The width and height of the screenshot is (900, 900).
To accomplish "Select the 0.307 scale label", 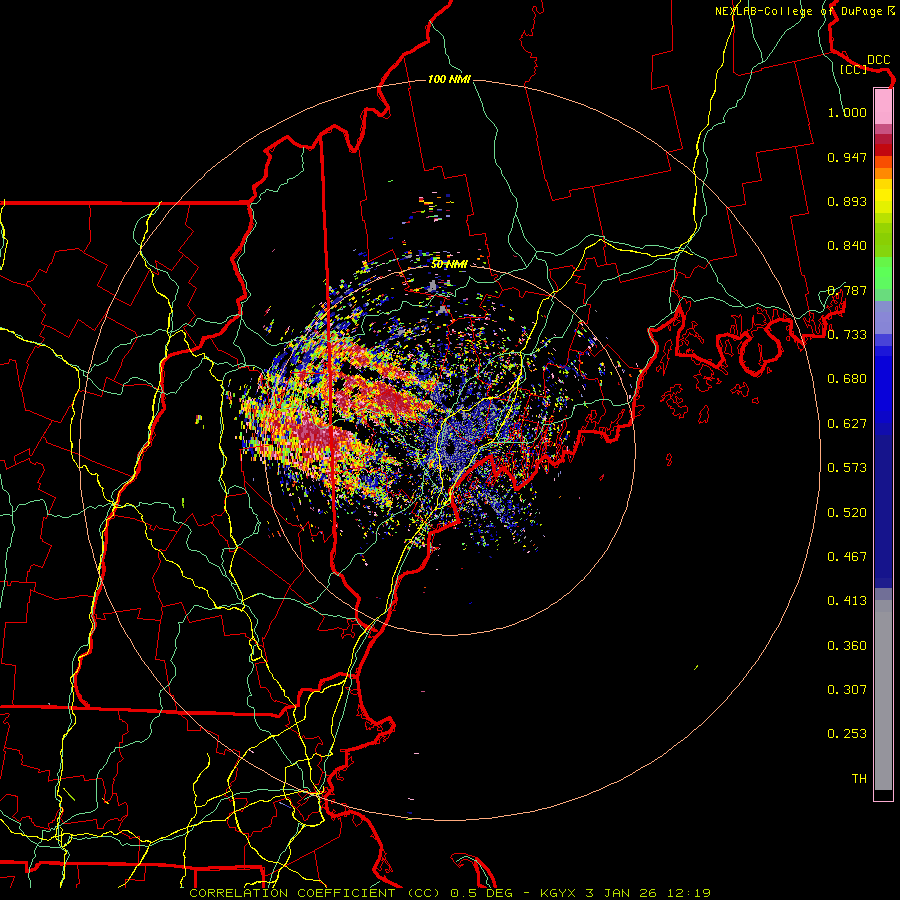I will (x=847, y=690).
